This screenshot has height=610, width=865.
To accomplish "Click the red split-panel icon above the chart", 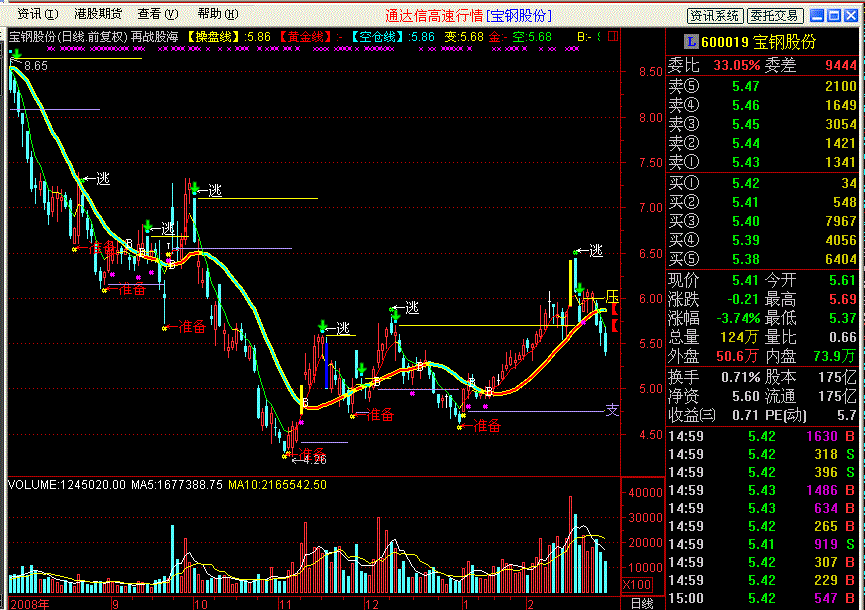I will click(613, 36).
